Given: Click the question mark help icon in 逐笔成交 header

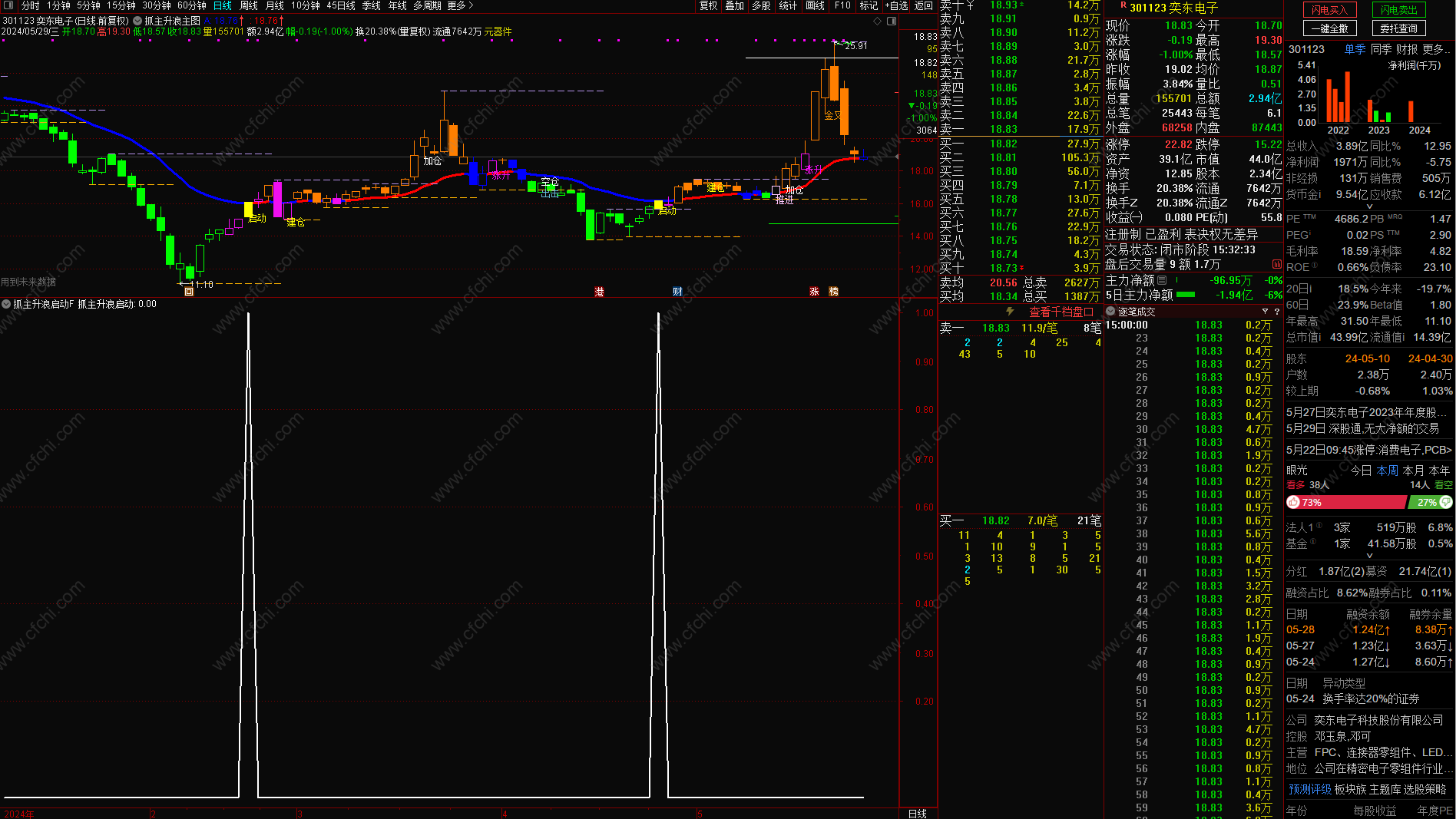Looking at the screenshot, I should pyautogui.click(x=1277, y=311).
